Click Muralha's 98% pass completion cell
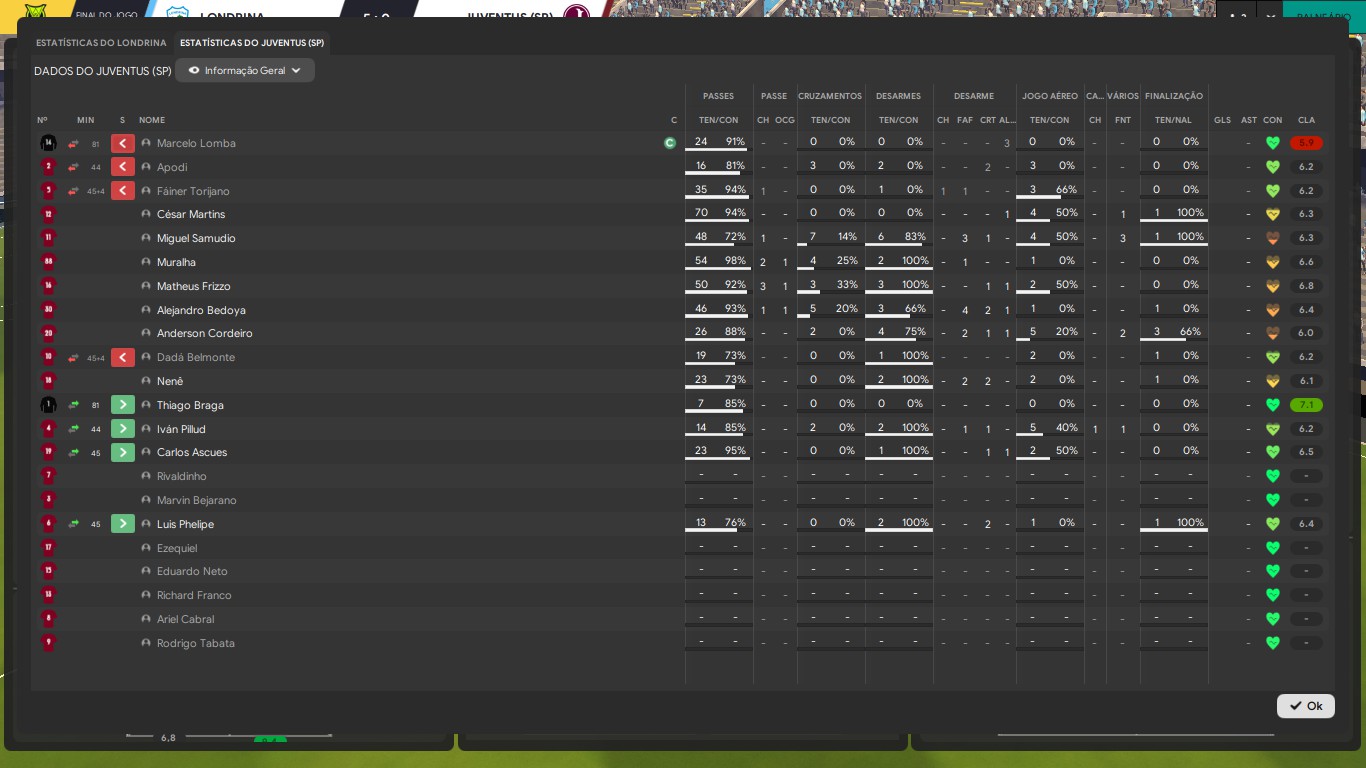 click(x=735, y=261)
